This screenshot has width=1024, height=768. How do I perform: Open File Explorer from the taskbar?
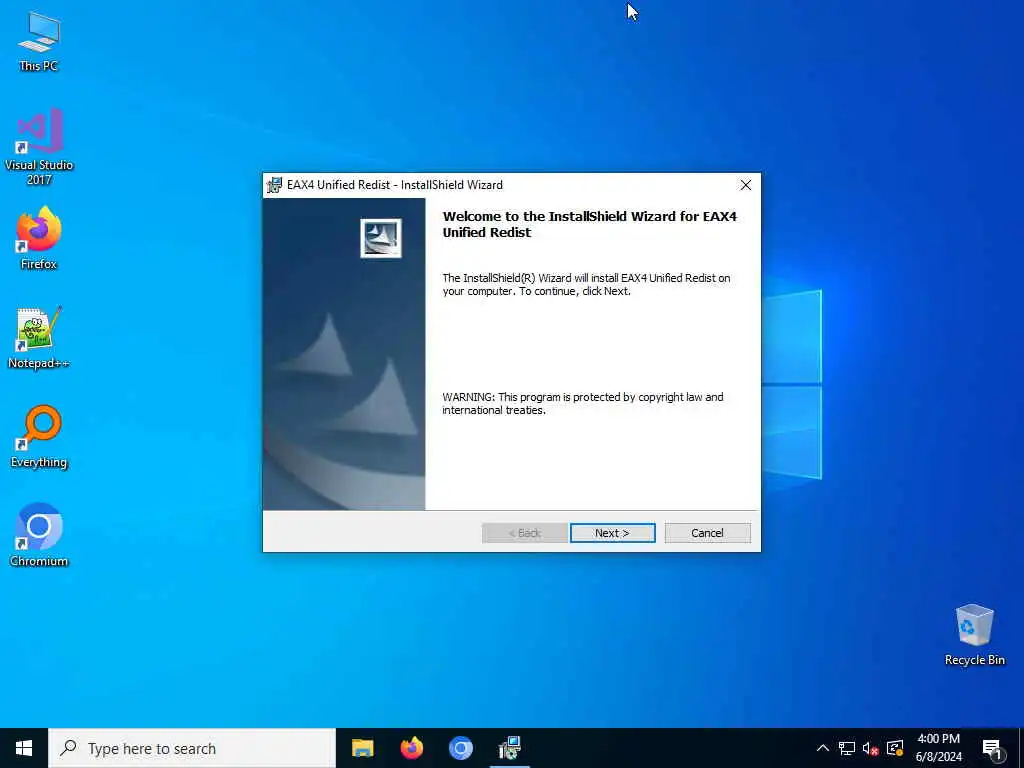362,748
